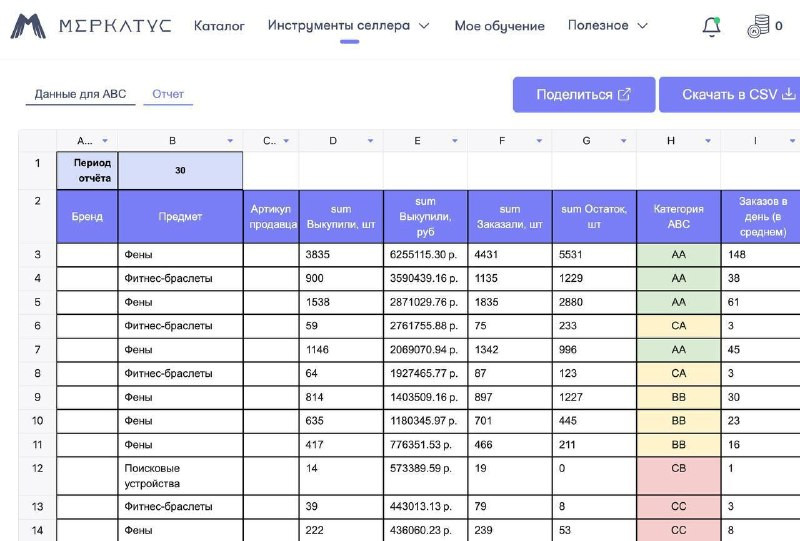Screen dimensions: 800x541
Task: Select cell with 2069070.94 р.
Action: pos(425,350)
